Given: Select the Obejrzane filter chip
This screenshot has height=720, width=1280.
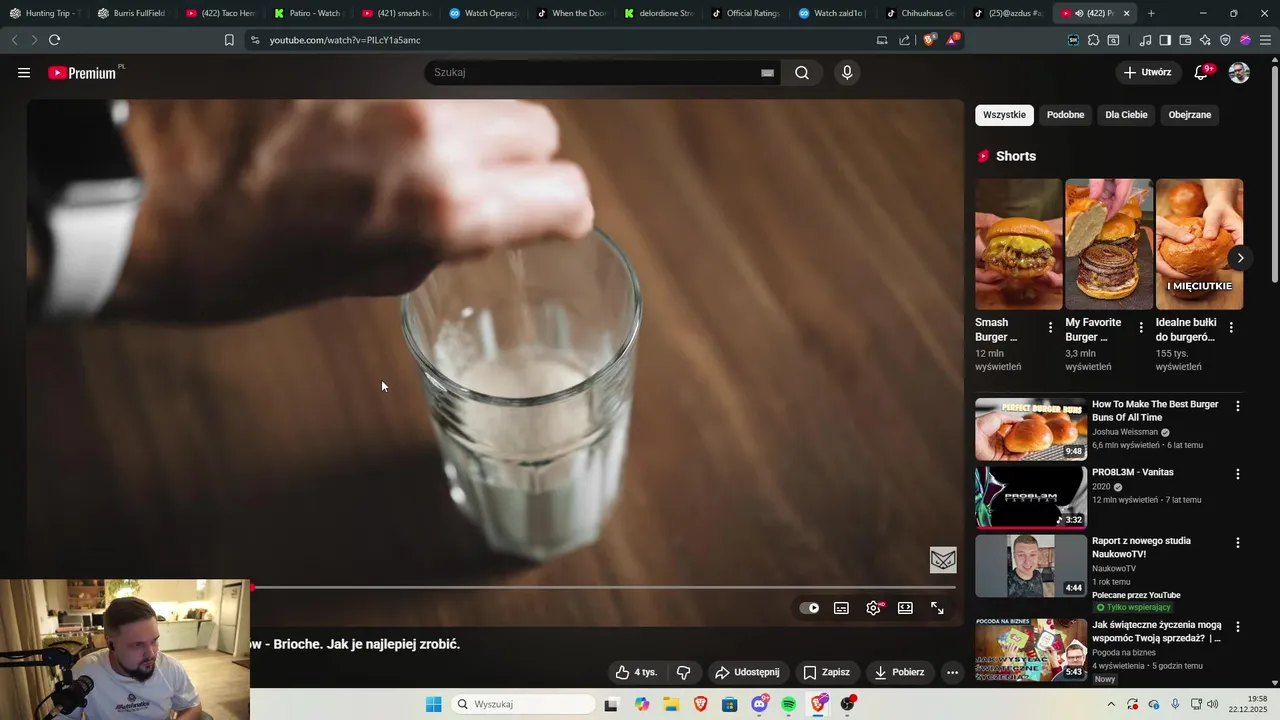Looking at the screenshot, I should coord(1189,115).
